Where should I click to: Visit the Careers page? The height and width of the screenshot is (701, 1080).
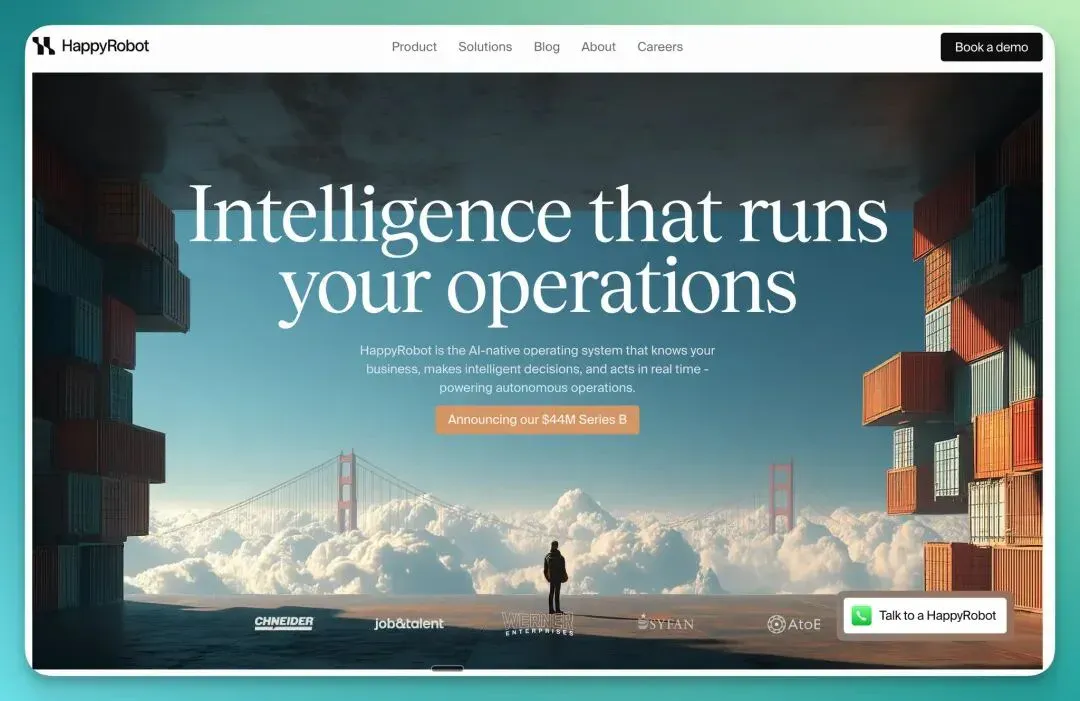(660, 47)
